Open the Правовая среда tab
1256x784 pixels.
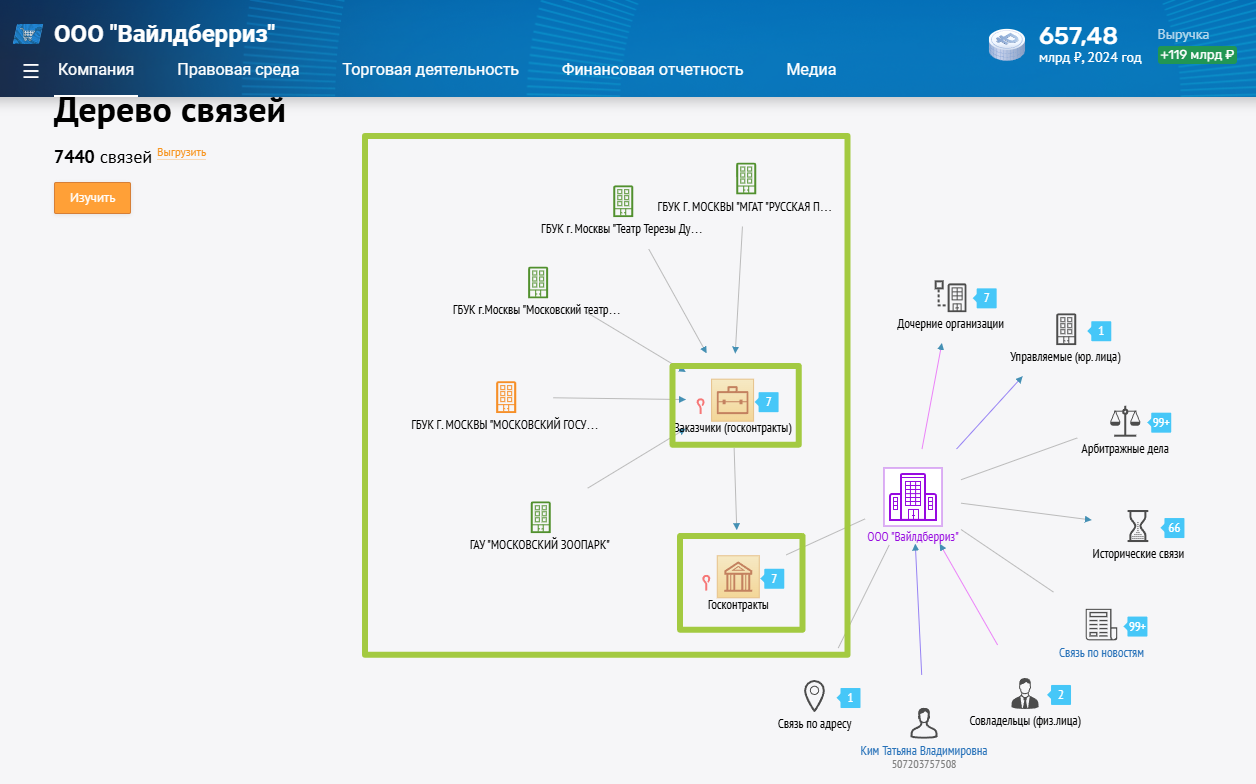[x=238, y=70]
